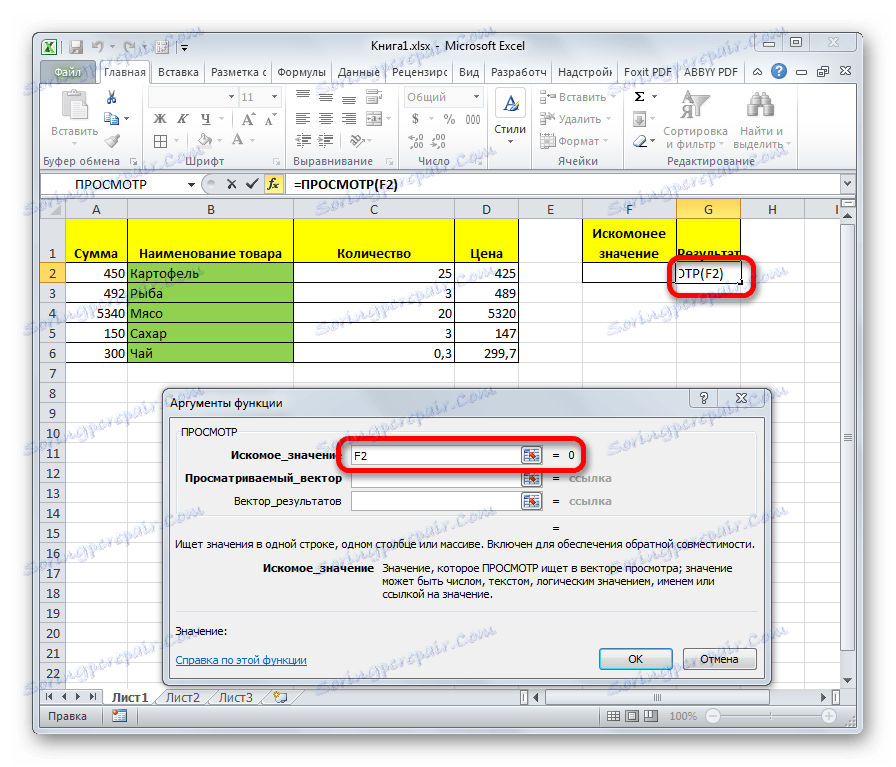Click the Insert new worksheet tab icon

tap(280, 698)
